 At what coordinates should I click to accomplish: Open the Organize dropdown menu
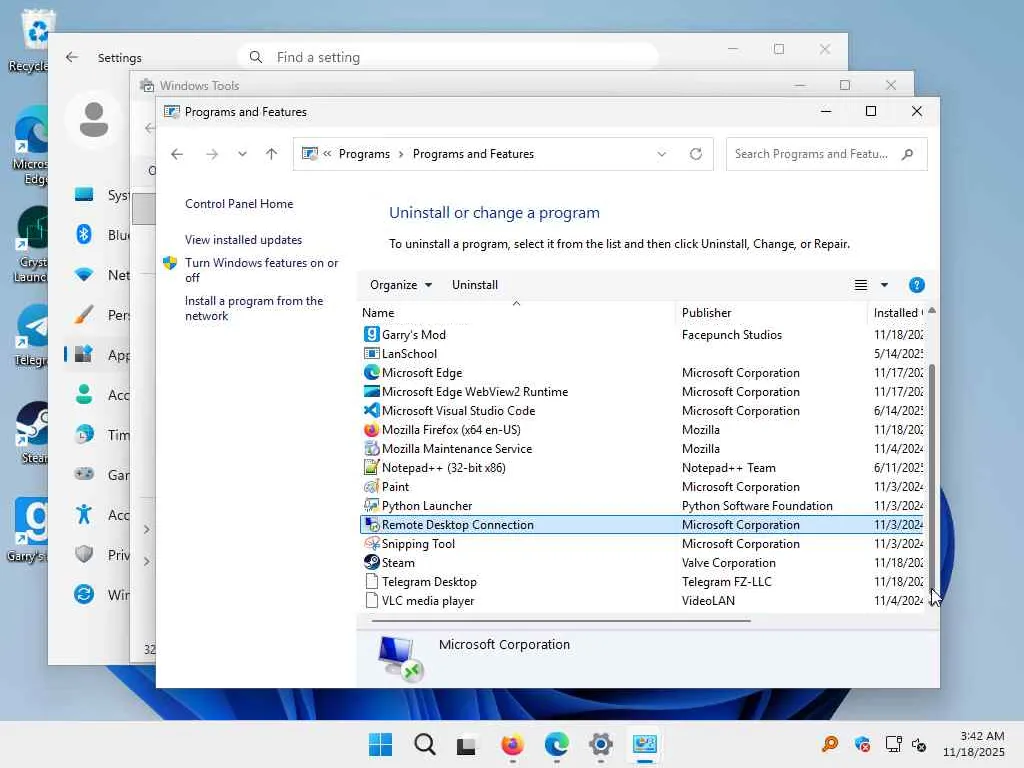click(401, 285)
